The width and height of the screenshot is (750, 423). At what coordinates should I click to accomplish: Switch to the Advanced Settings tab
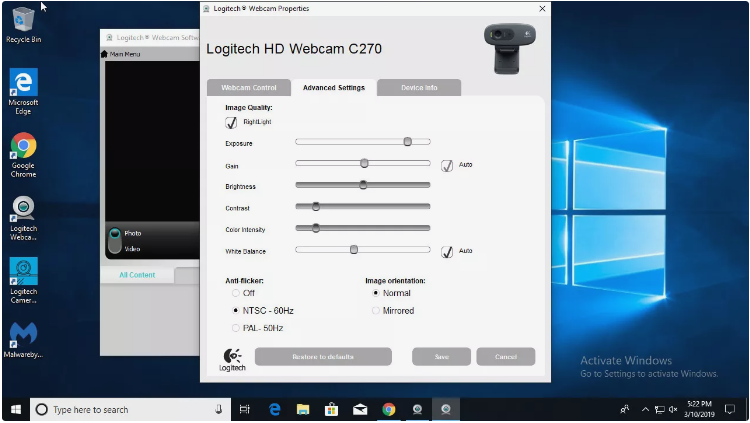[334, 88]
